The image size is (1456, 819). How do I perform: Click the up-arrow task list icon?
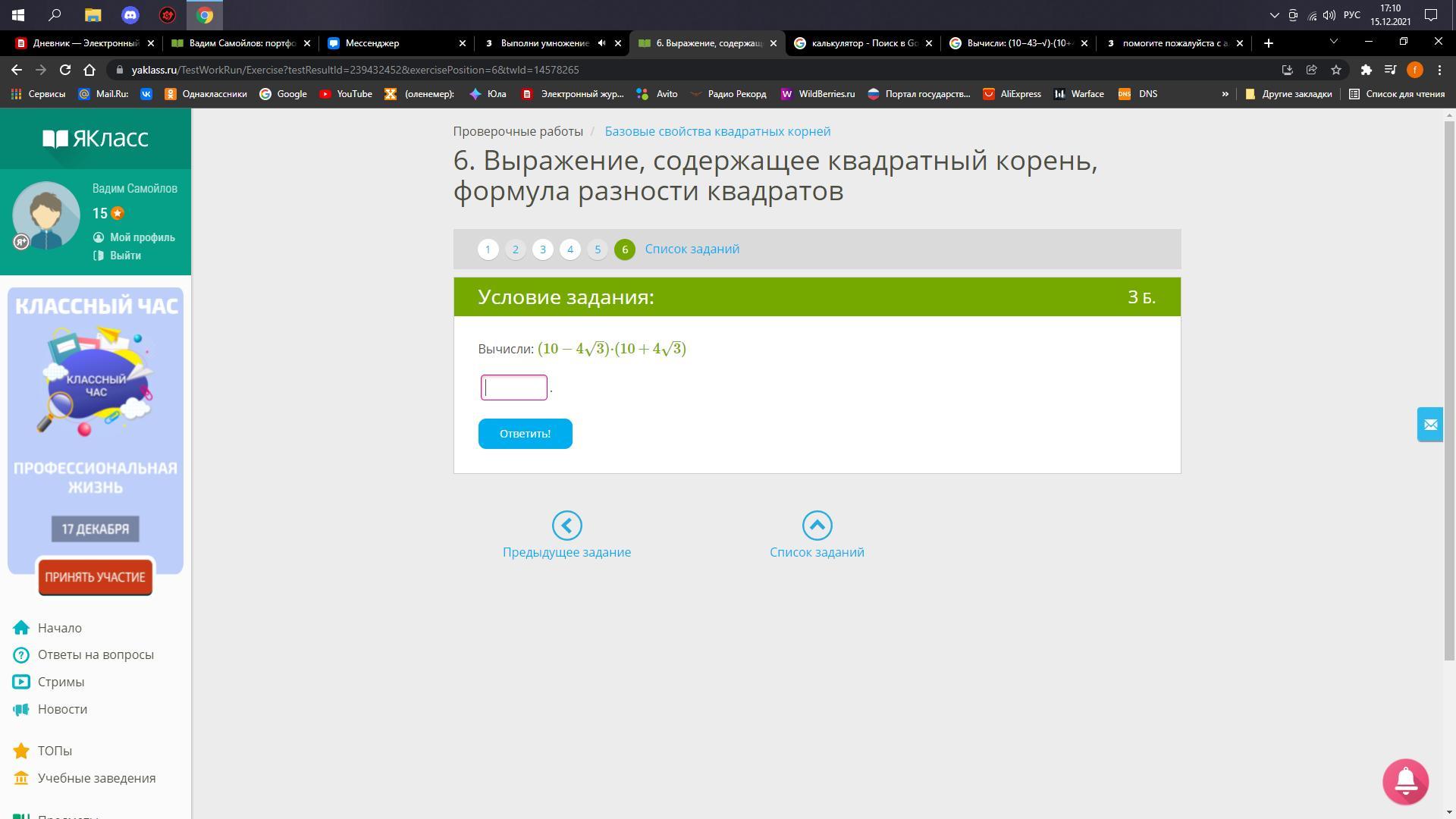[817, 526]
